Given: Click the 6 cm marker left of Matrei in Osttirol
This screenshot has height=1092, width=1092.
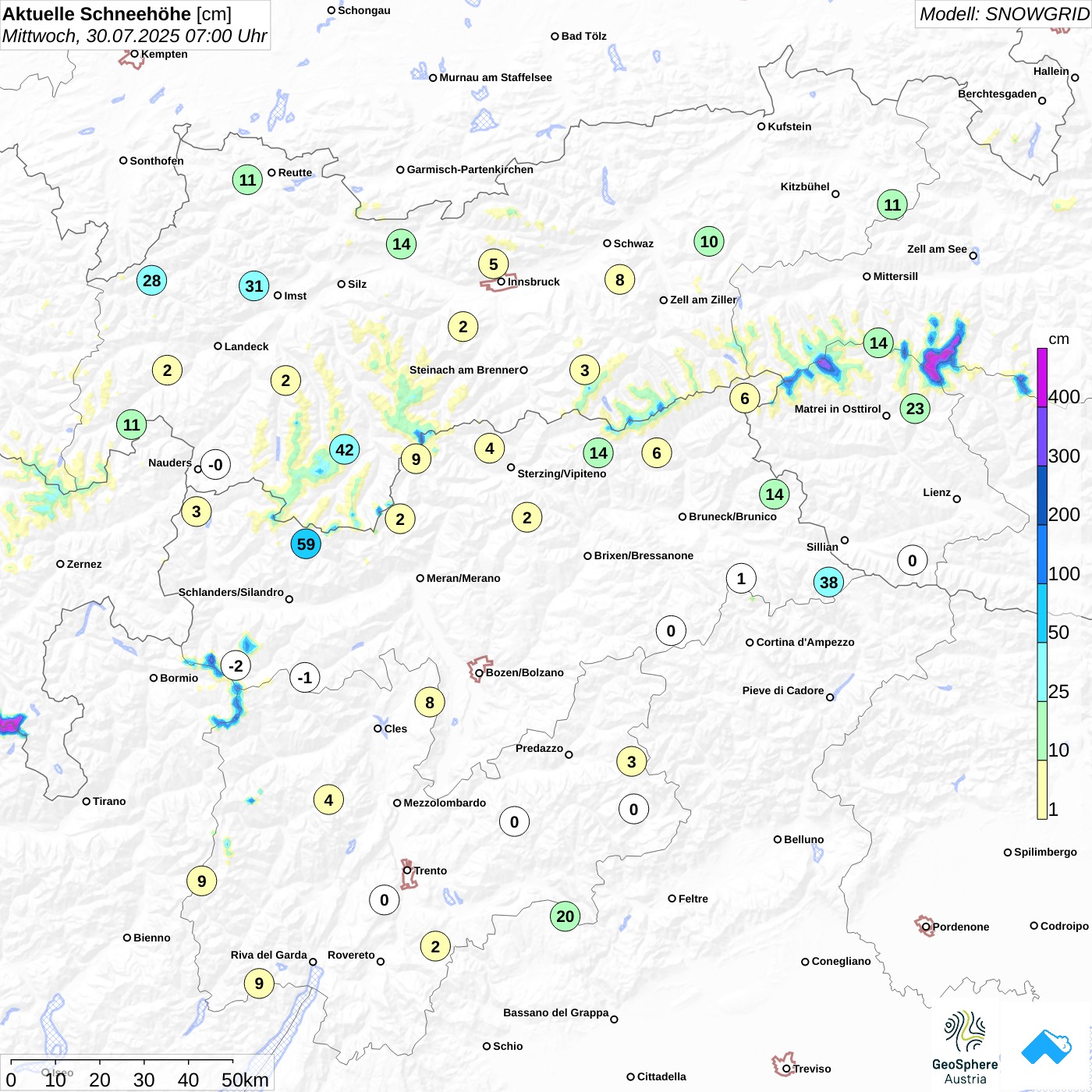Looking at the screenshot, I should [745, 398].
